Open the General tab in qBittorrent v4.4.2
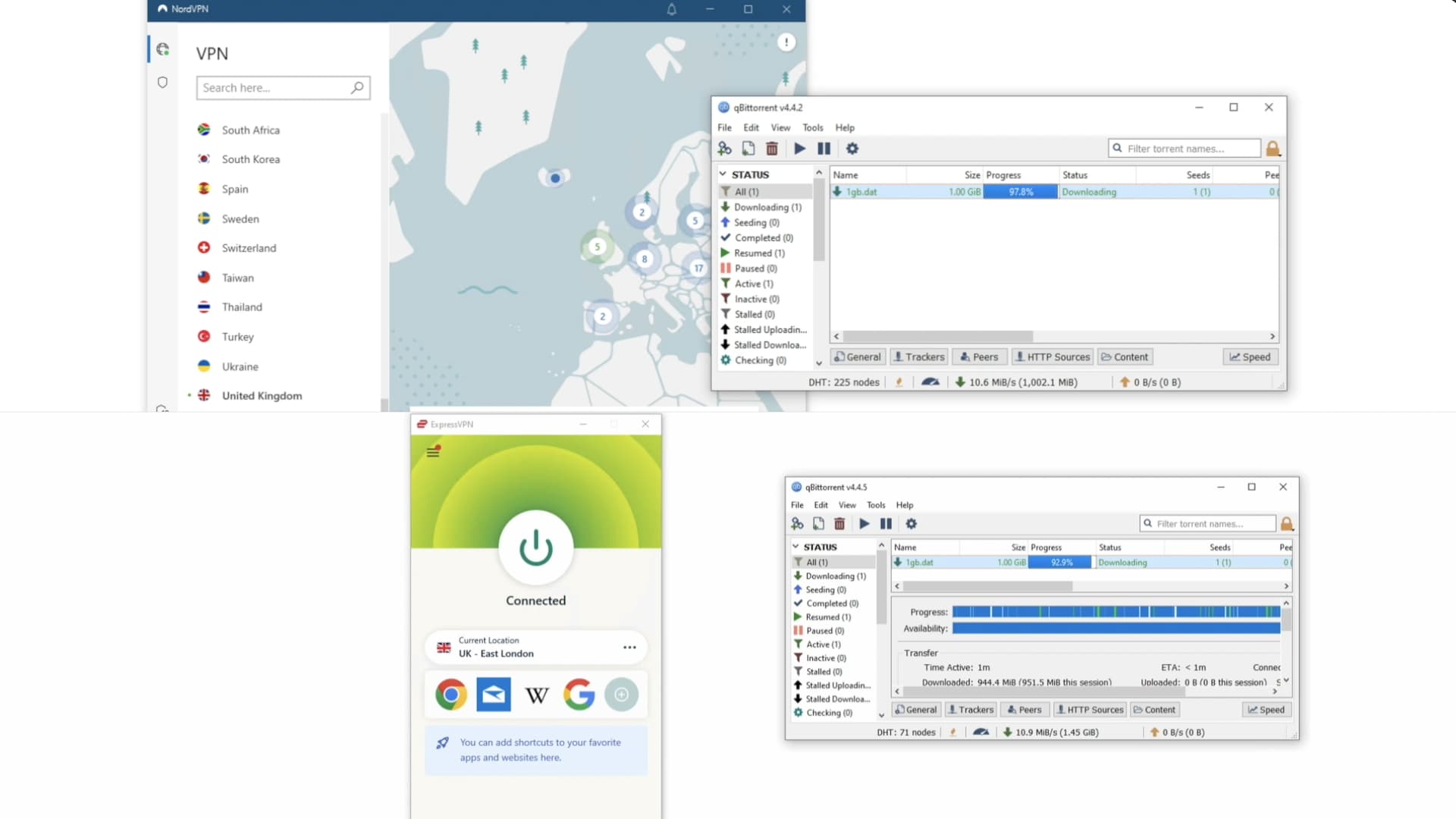This screenshot has height=819, width=1456. pos(858,356)
